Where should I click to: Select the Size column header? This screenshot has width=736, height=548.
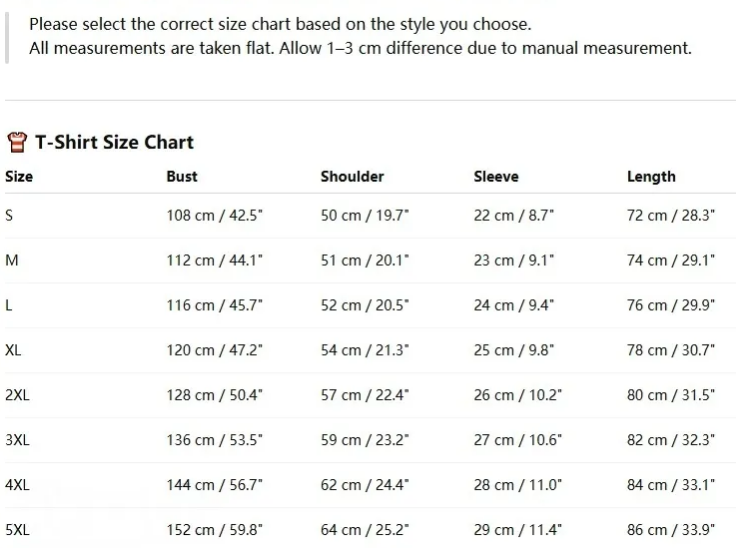[x=19, y=176]
